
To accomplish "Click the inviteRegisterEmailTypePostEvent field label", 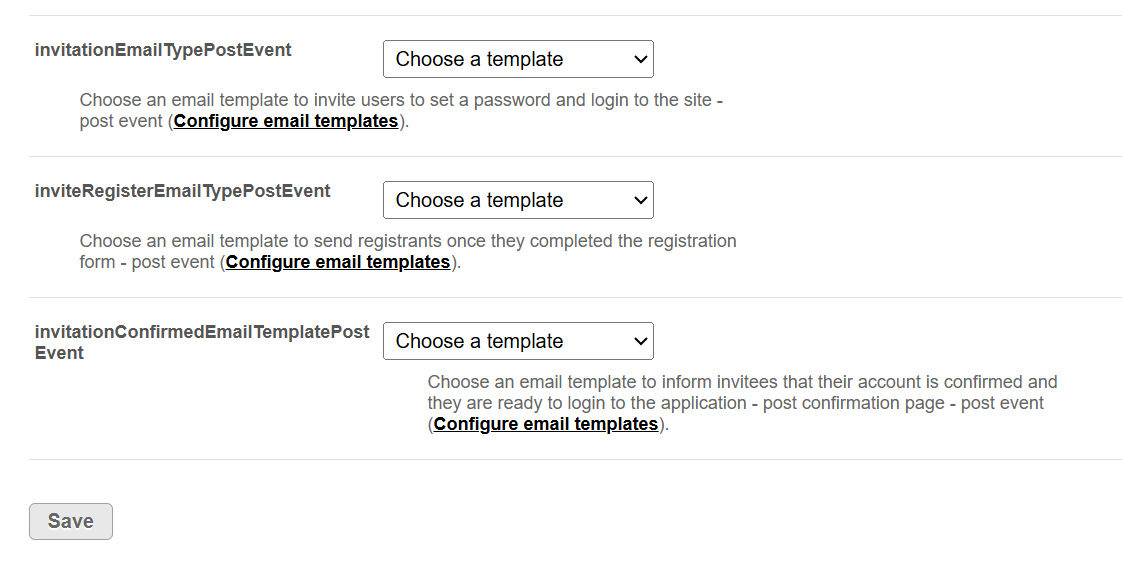I will point(182,191).
